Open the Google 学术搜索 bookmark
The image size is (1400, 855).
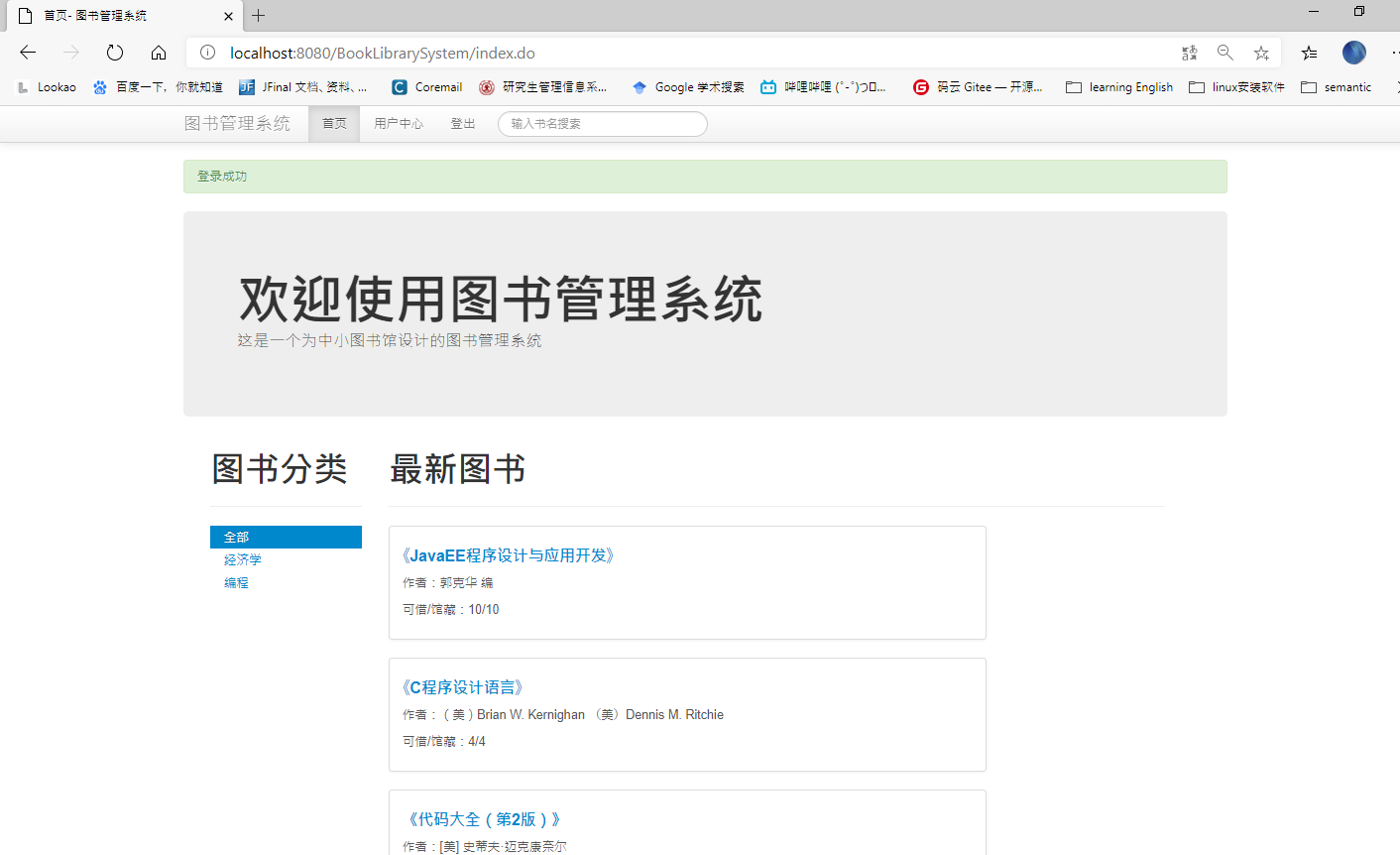click(688, 87)
